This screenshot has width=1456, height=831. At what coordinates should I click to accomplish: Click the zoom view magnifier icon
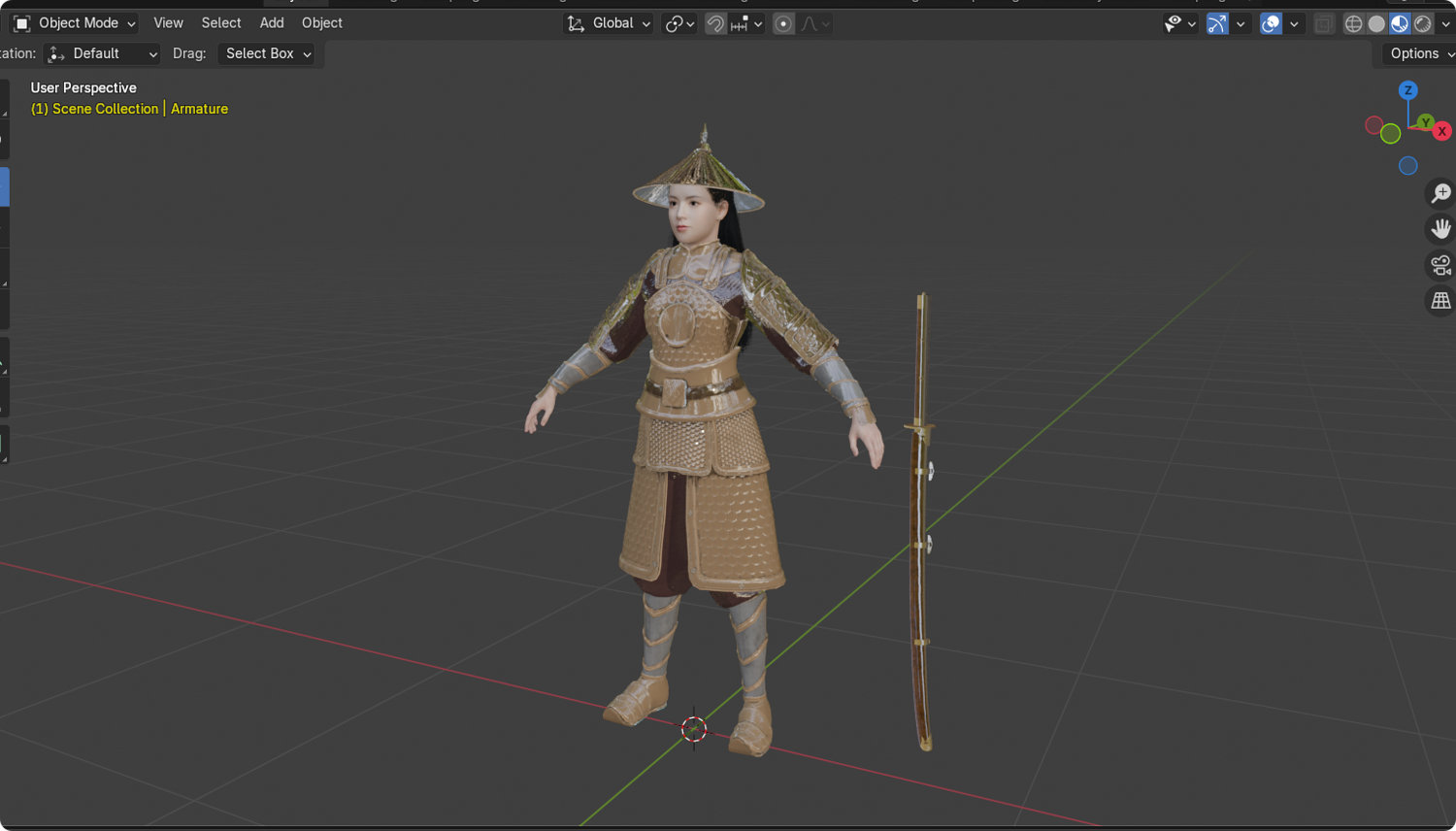point(1440,193)
